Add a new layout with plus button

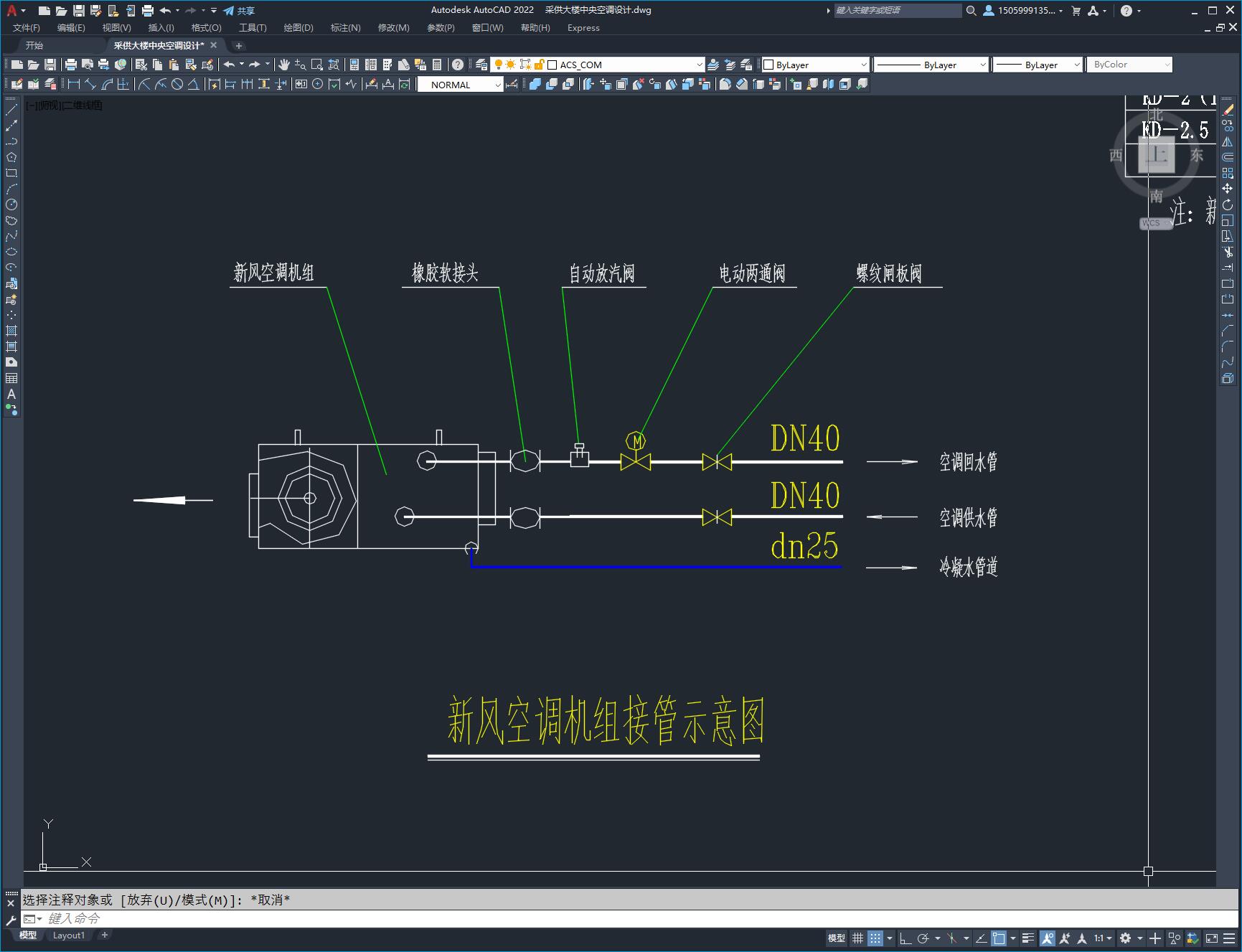pos(105,935)
